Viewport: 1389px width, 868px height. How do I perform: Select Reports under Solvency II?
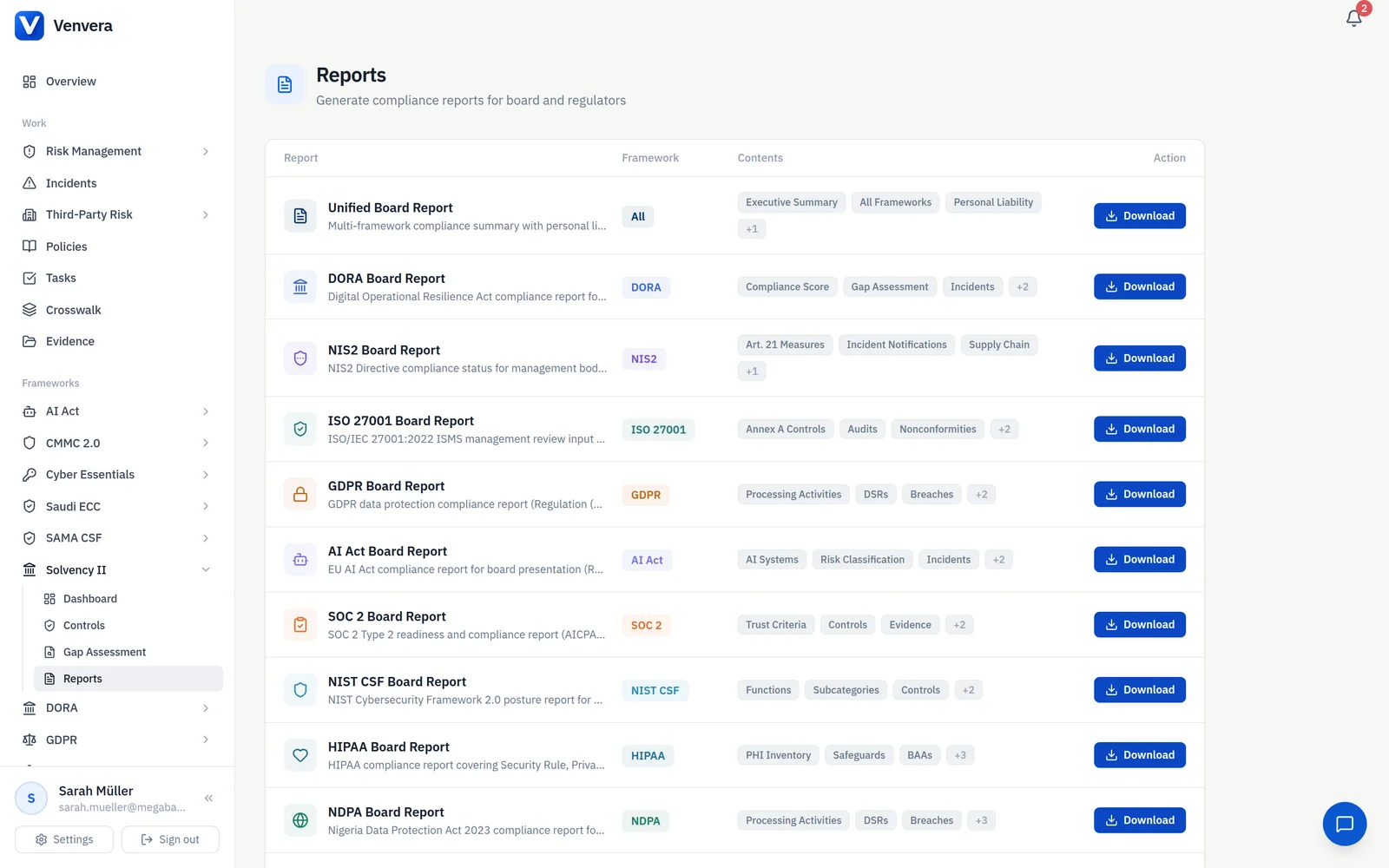(x=128, y=679)
